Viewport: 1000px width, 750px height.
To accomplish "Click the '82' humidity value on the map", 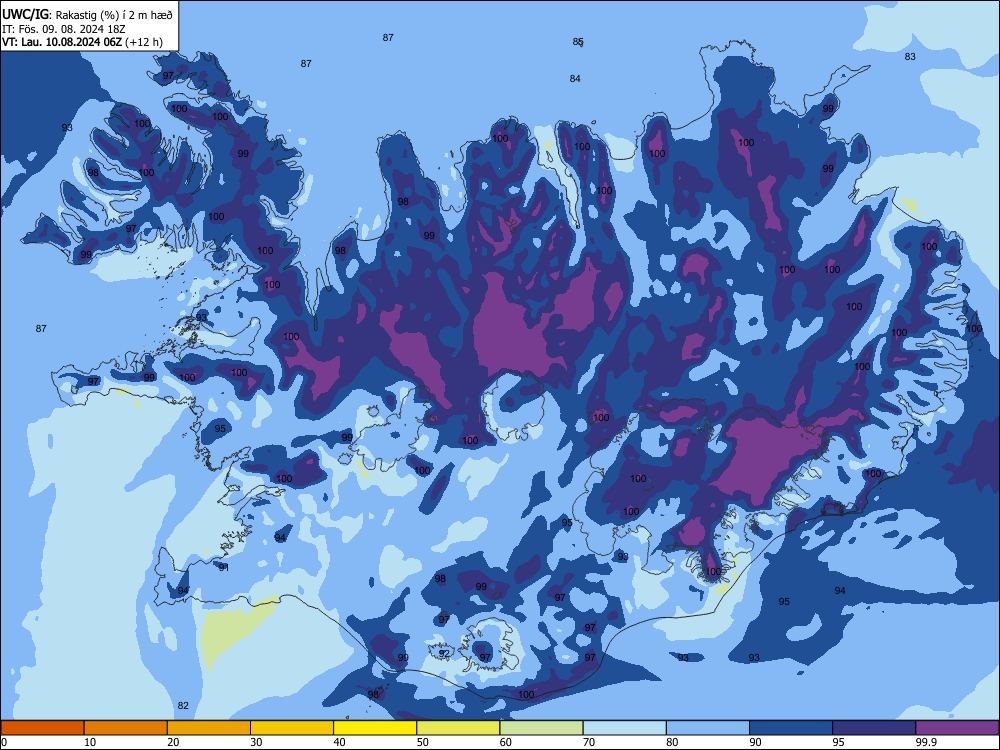I will point(183,705).
